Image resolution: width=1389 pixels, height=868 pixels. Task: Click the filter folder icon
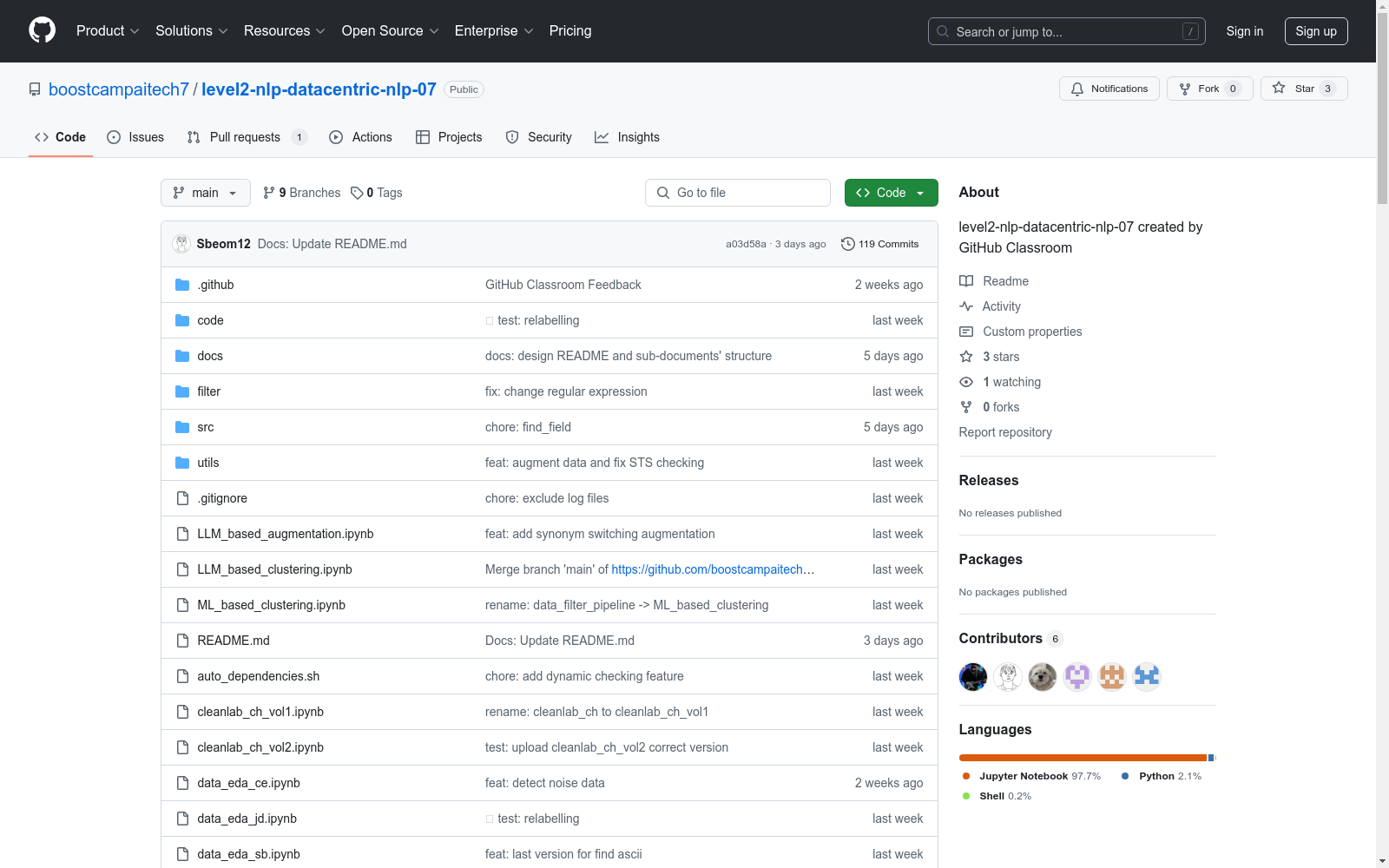coord(182,391)
